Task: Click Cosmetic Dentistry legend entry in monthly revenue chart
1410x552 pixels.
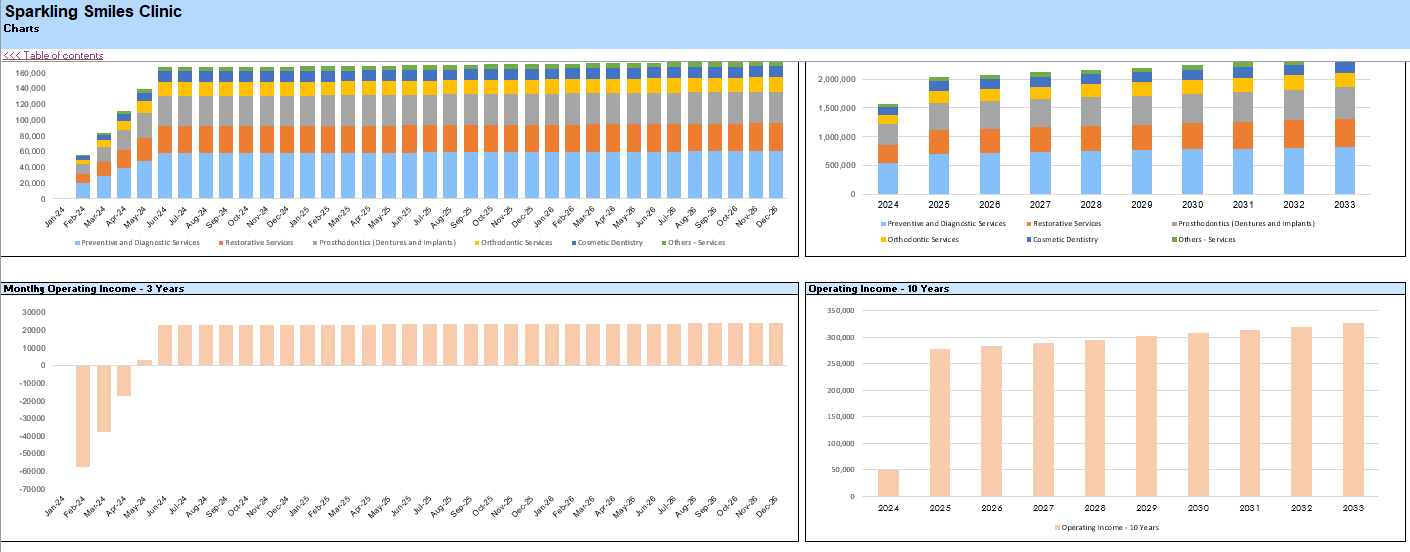Action: coord(608,243)
